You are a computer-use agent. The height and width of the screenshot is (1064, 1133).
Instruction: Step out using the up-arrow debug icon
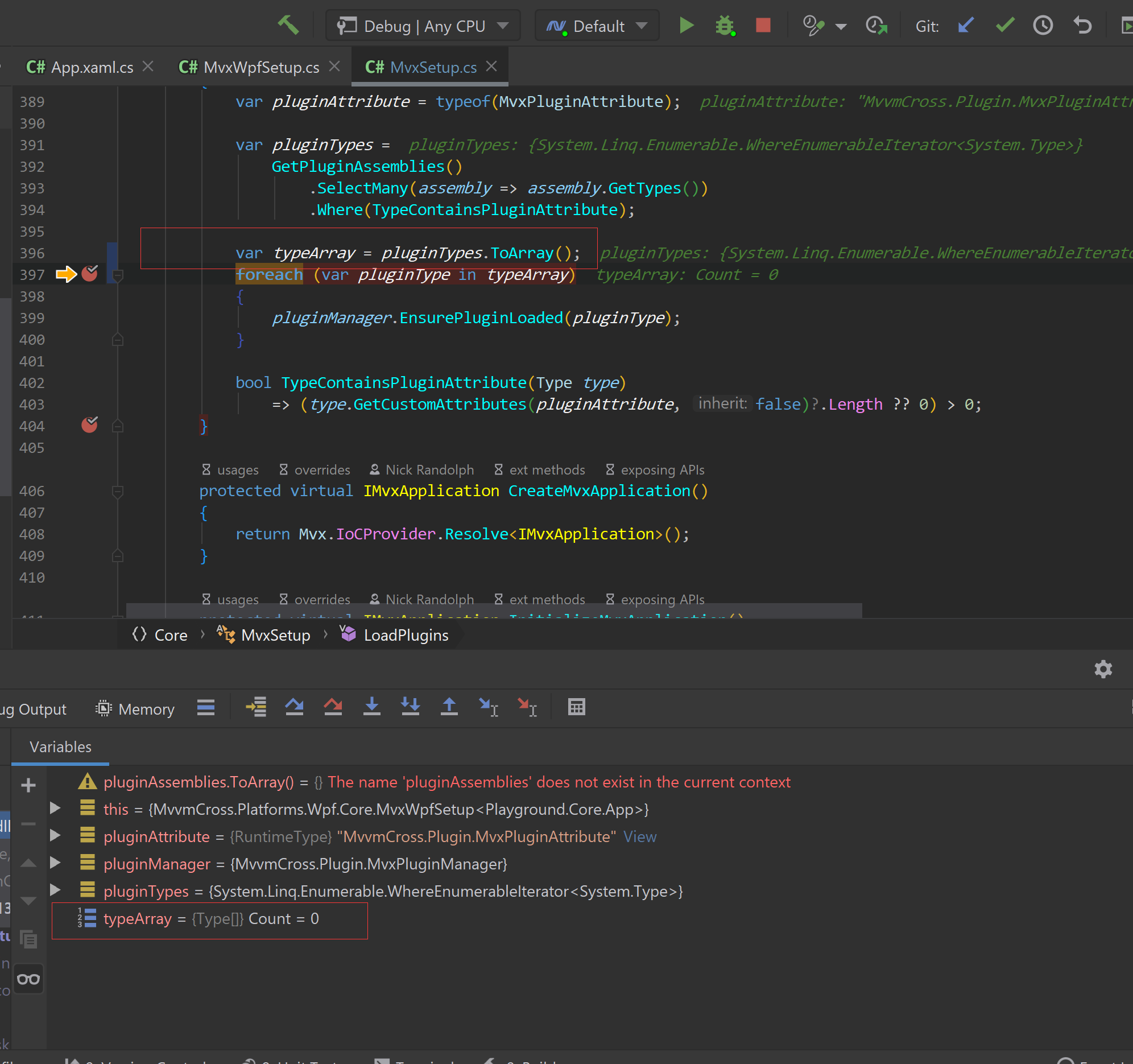(449, 707)
